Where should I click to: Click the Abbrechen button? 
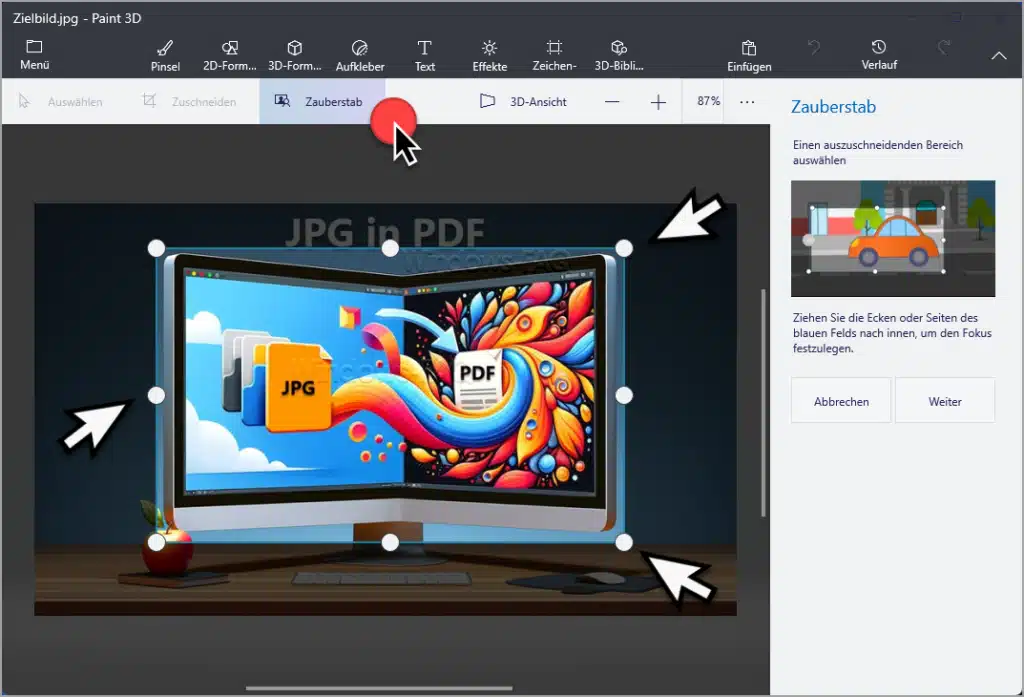[841, 400]
